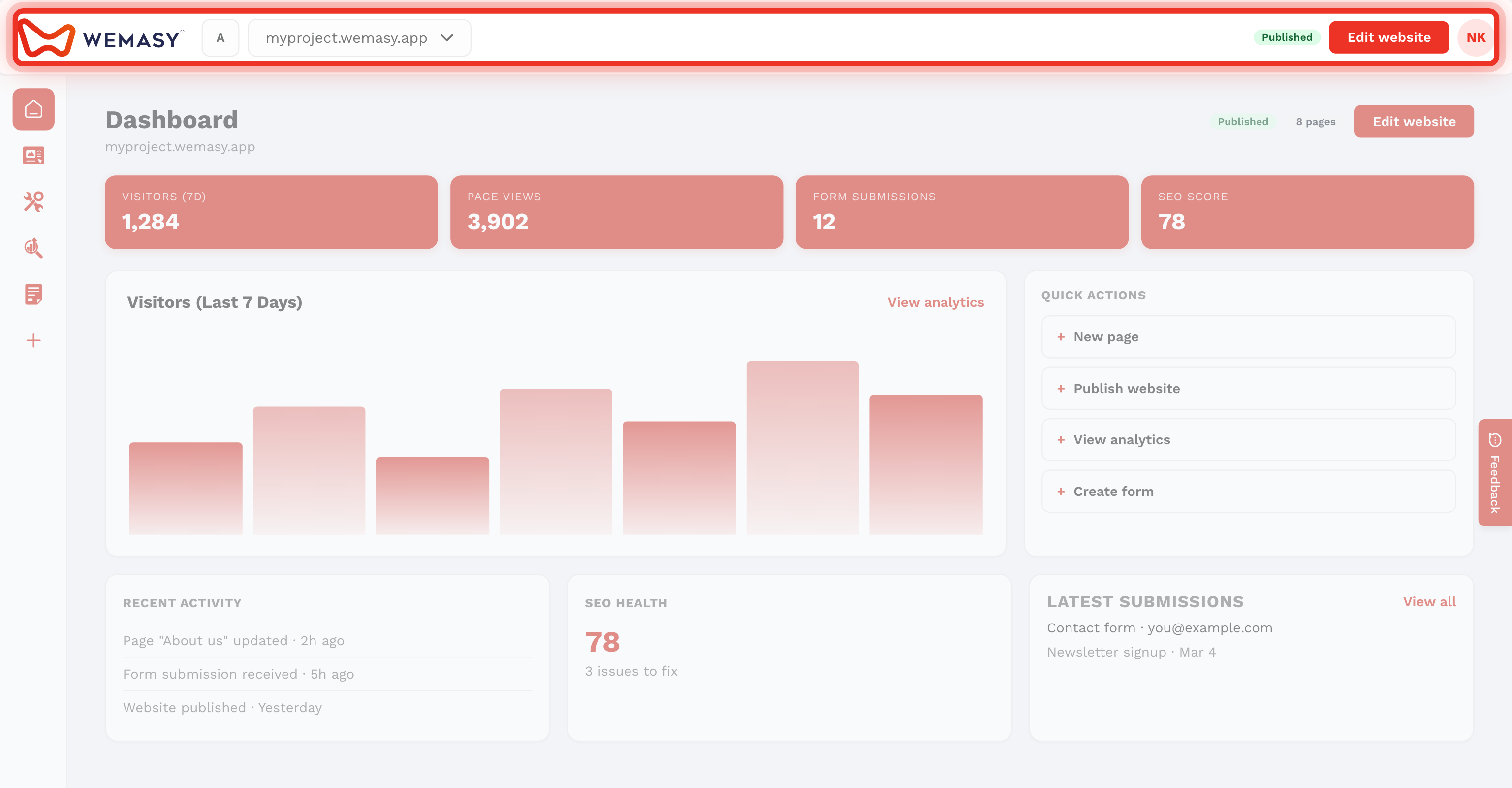Image resolution: width=1512 pixels, height=788 pixels.
Task: Click the plus icon in sidebar
Action: [33, 341]
